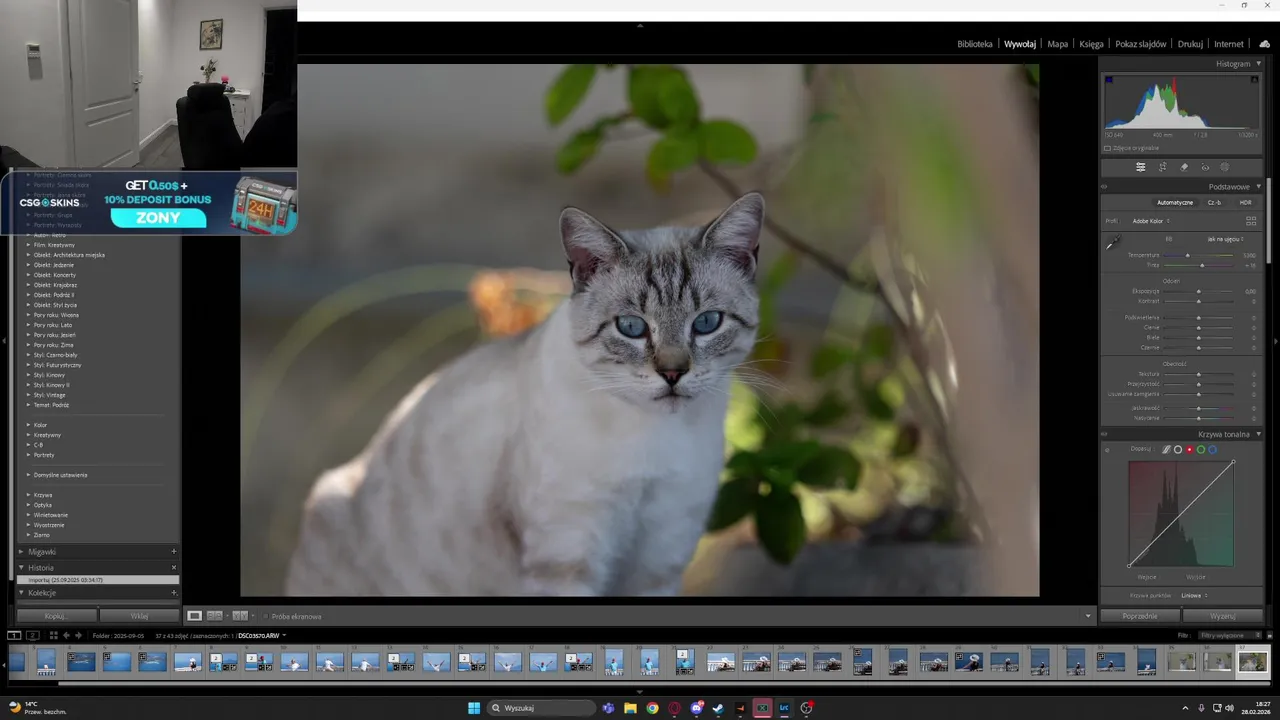
Task: Open the Masking tool
Action: (1225, 167)
